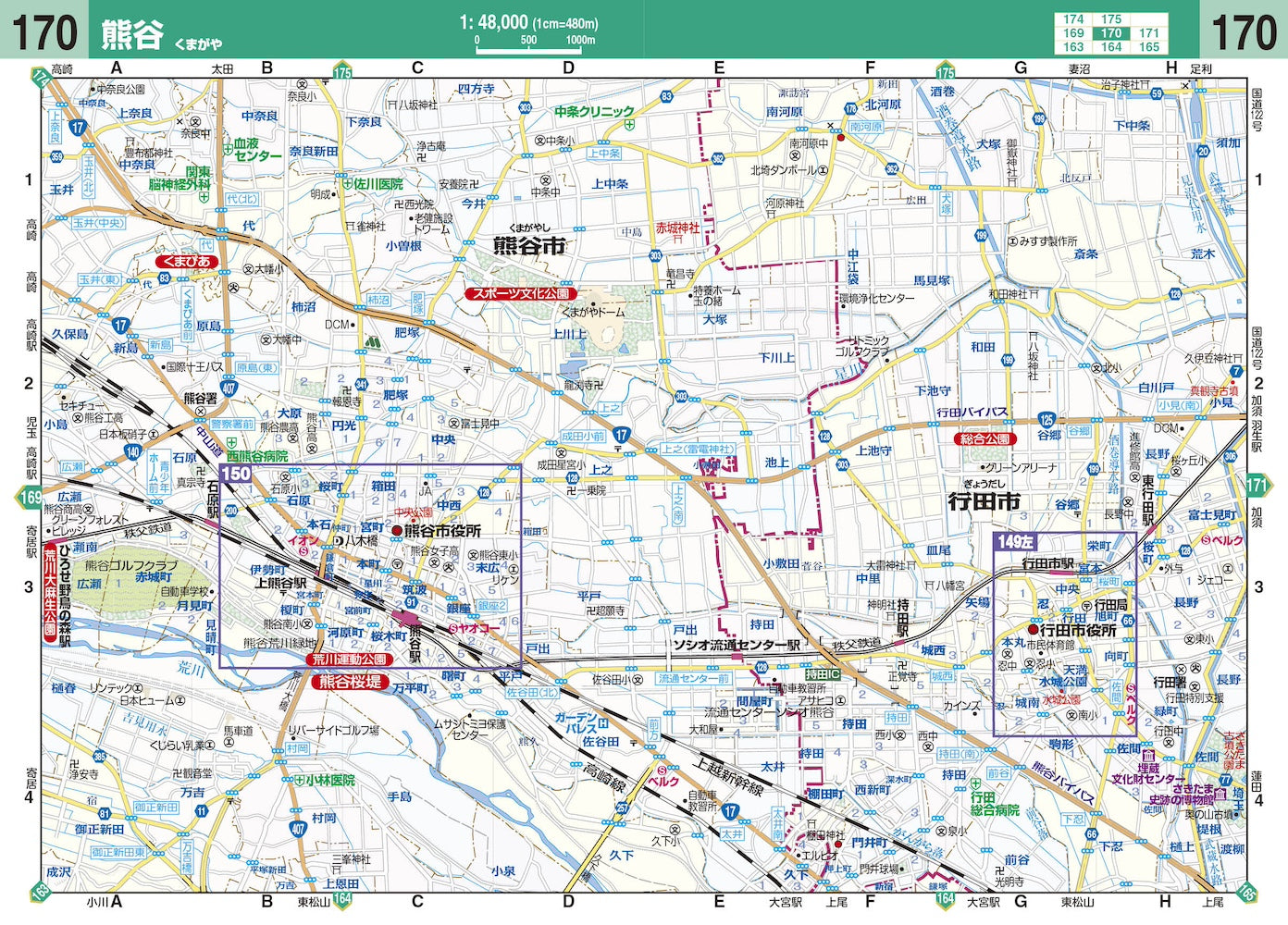Click the イオン store icon near 上熊谷駅
This screenshot has width=1288, height=925.
coord(303,550)
